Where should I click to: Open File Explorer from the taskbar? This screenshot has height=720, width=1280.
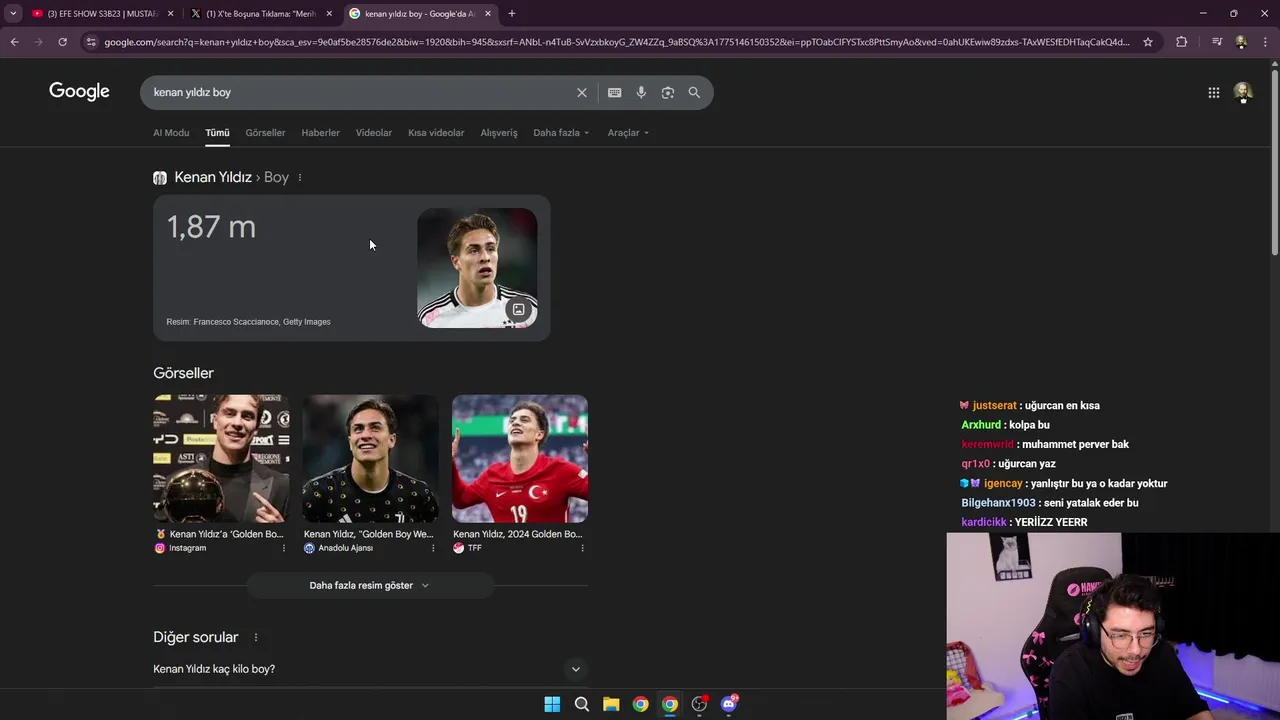pos(611,704)
